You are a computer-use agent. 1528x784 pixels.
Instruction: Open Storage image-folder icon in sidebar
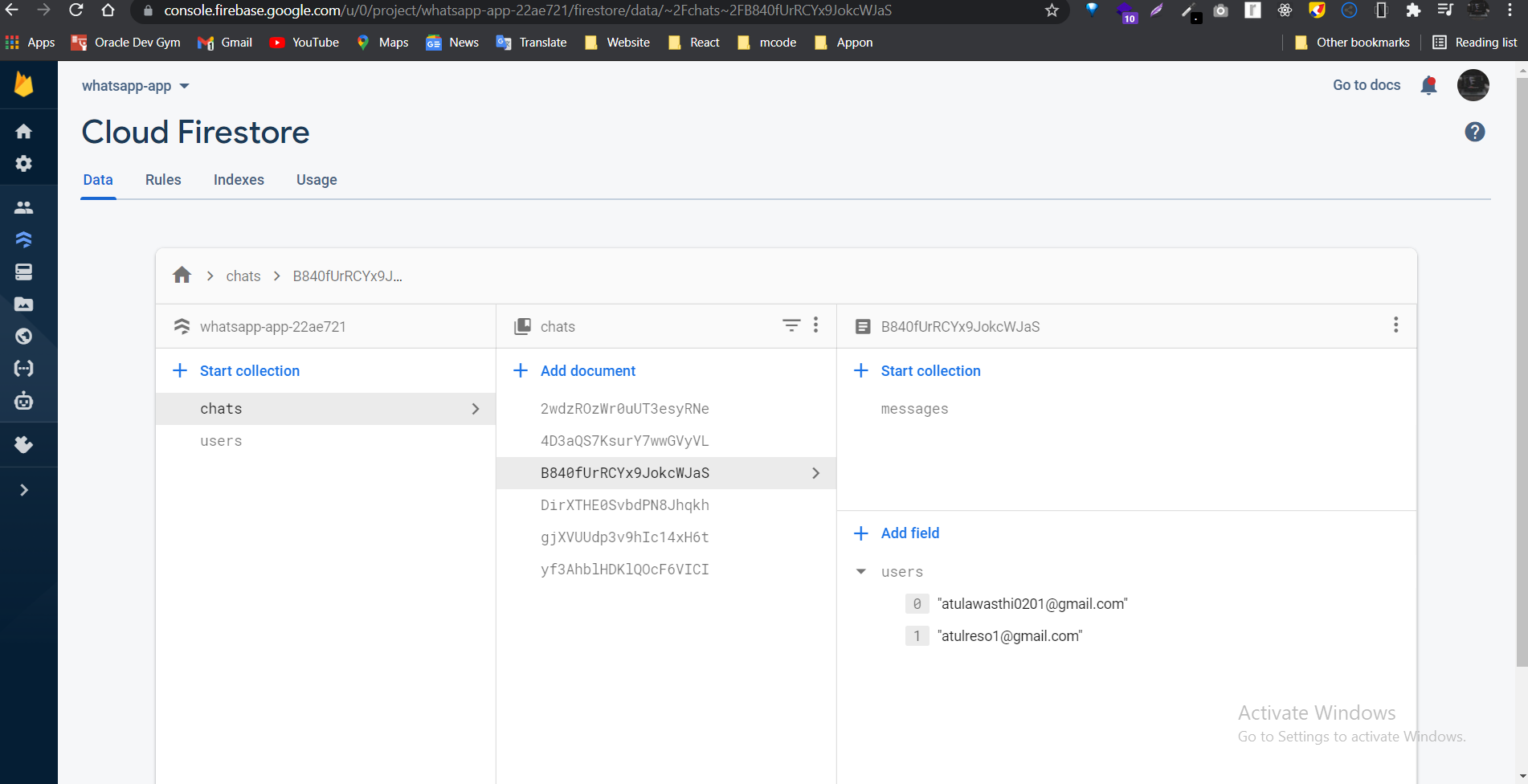pos(24,304)
